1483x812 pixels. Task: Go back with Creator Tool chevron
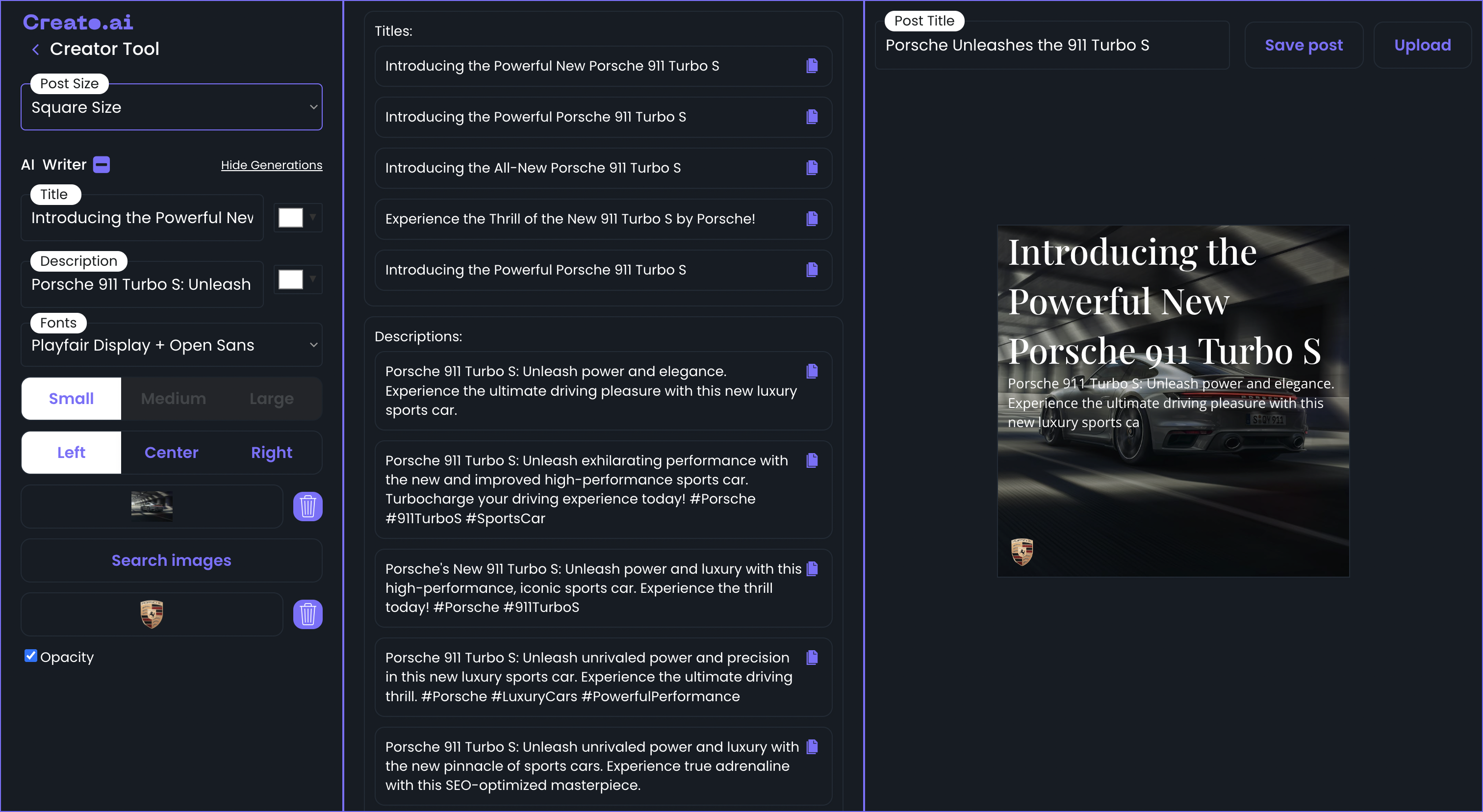[x=36, y=50]
